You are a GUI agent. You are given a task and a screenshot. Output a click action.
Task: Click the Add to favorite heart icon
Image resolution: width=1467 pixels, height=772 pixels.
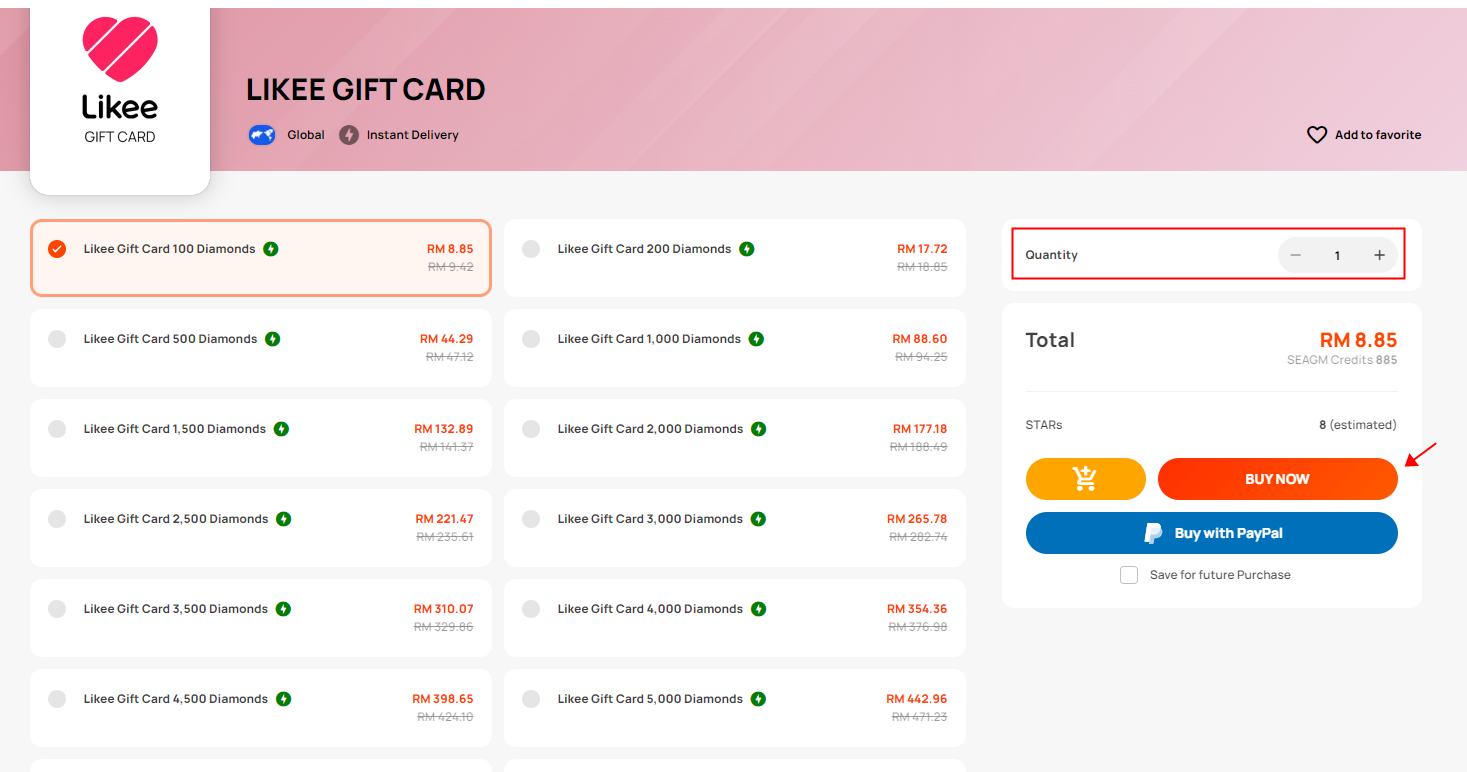(x=1317, y=135)
